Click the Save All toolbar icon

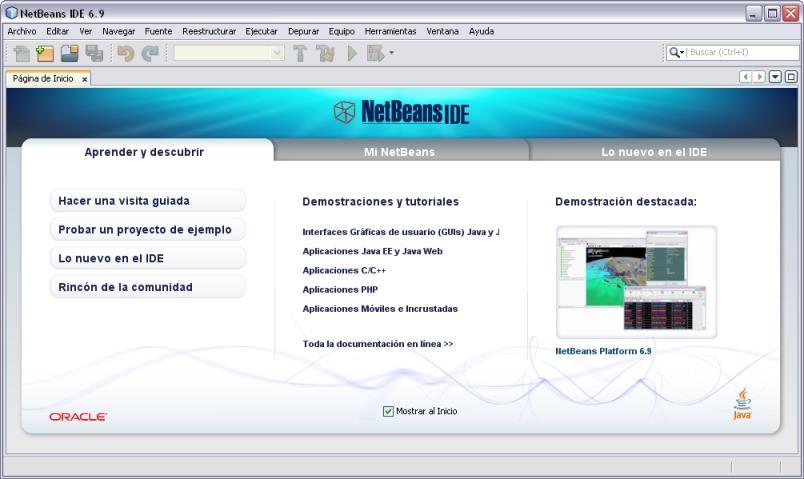tap(94, 53)
